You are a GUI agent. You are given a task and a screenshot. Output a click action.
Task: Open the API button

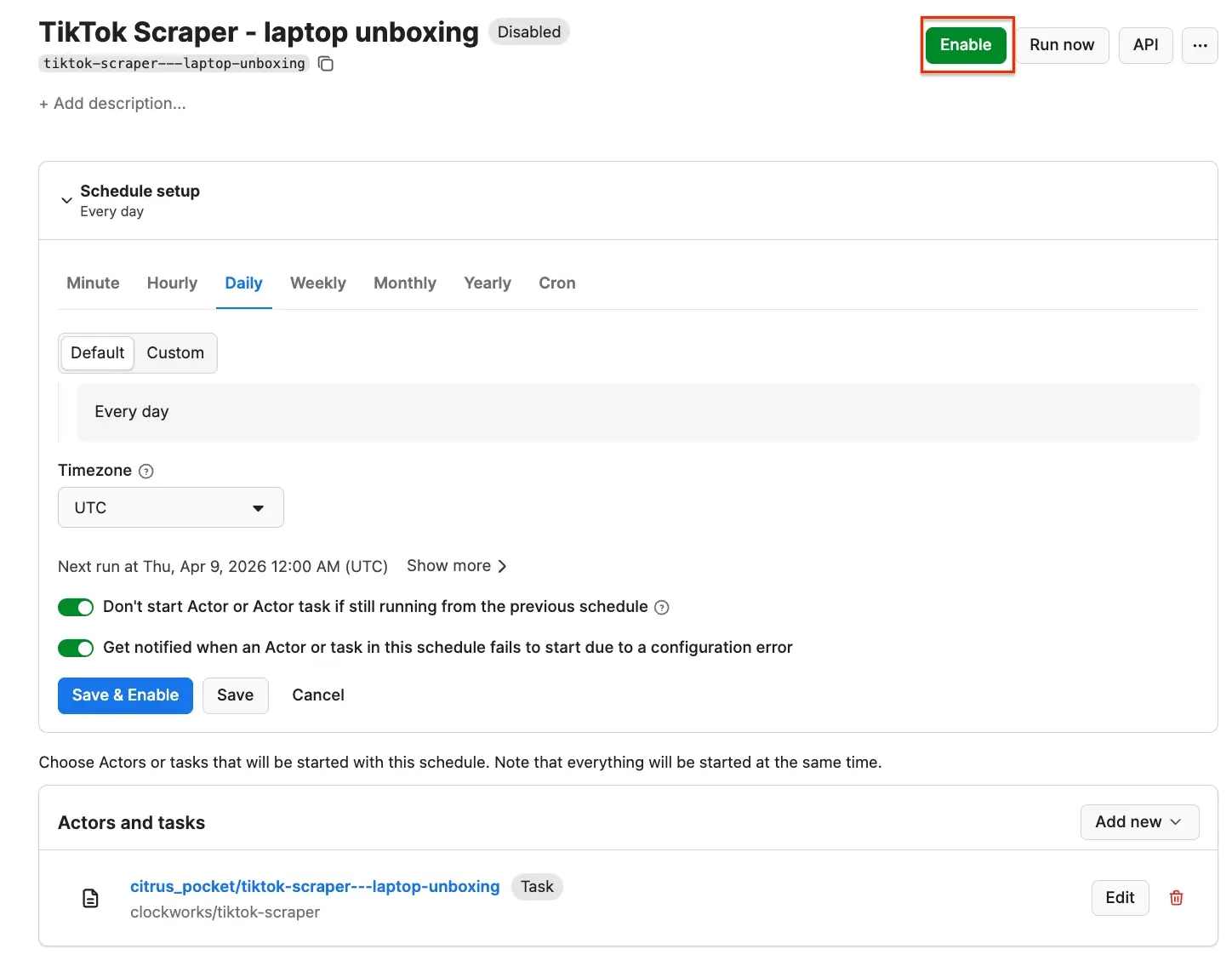click(1145, 45)
